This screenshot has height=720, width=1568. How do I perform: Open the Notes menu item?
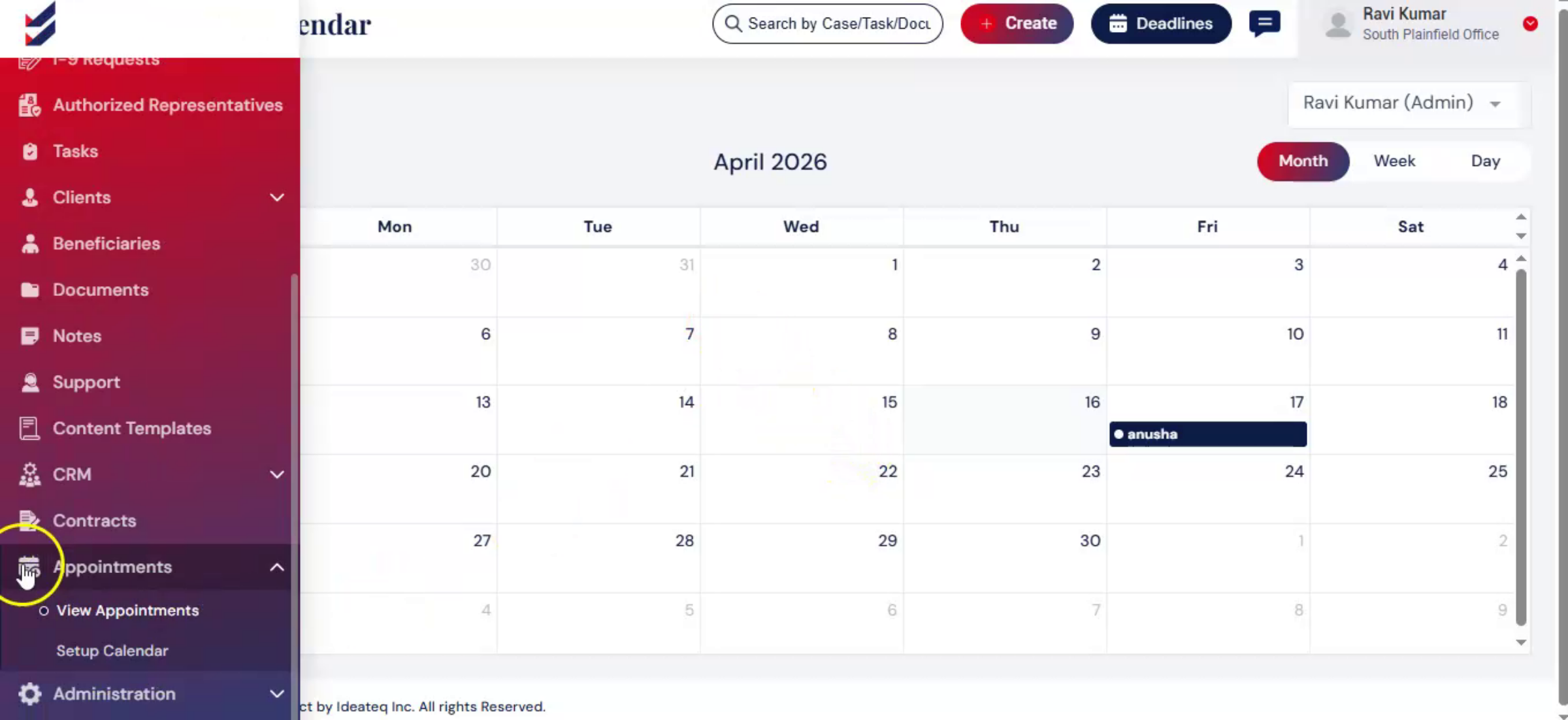point(77,336)
